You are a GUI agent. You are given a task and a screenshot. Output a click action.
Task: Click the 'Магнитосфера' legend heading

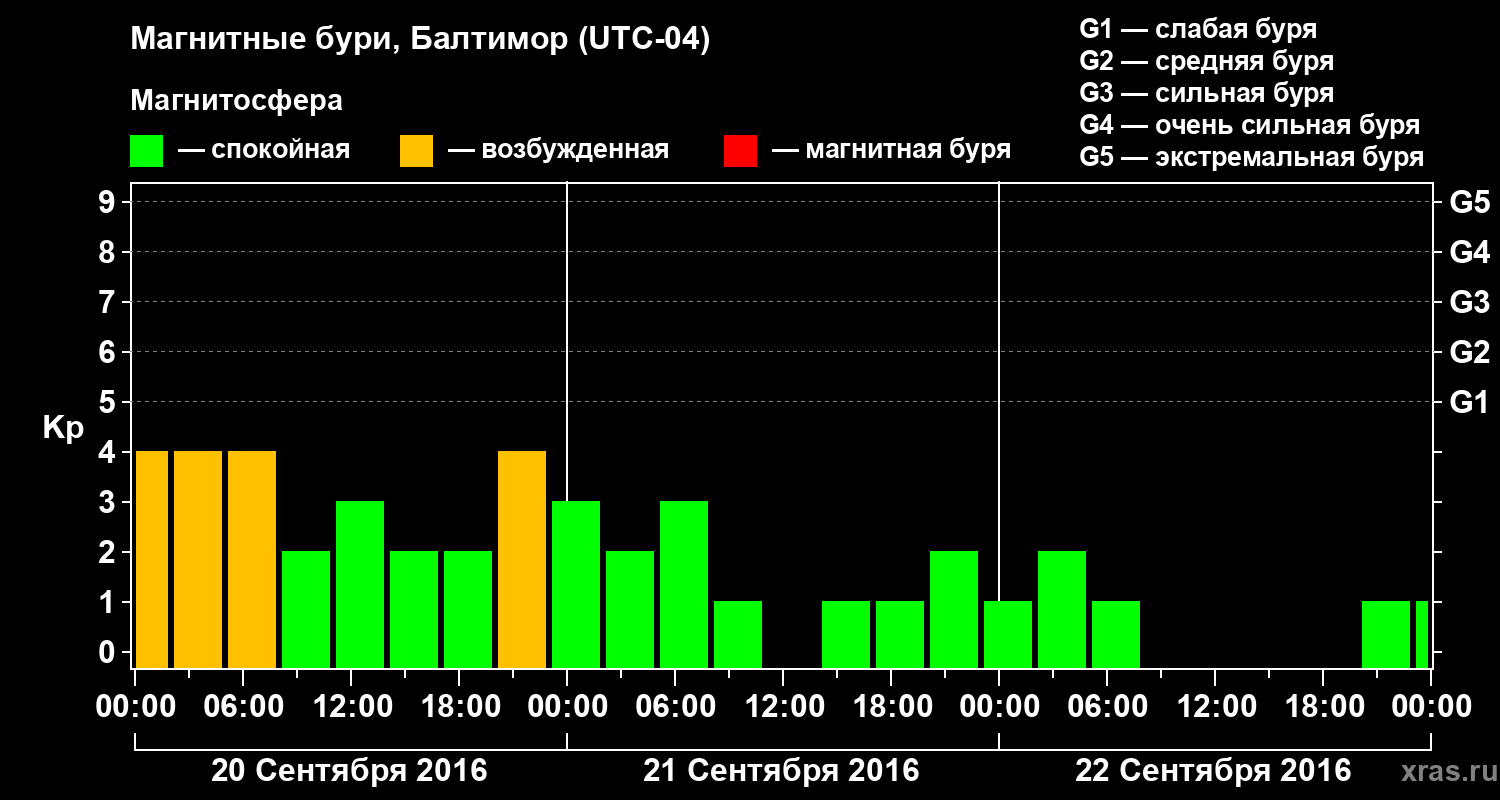coord(236,102)
